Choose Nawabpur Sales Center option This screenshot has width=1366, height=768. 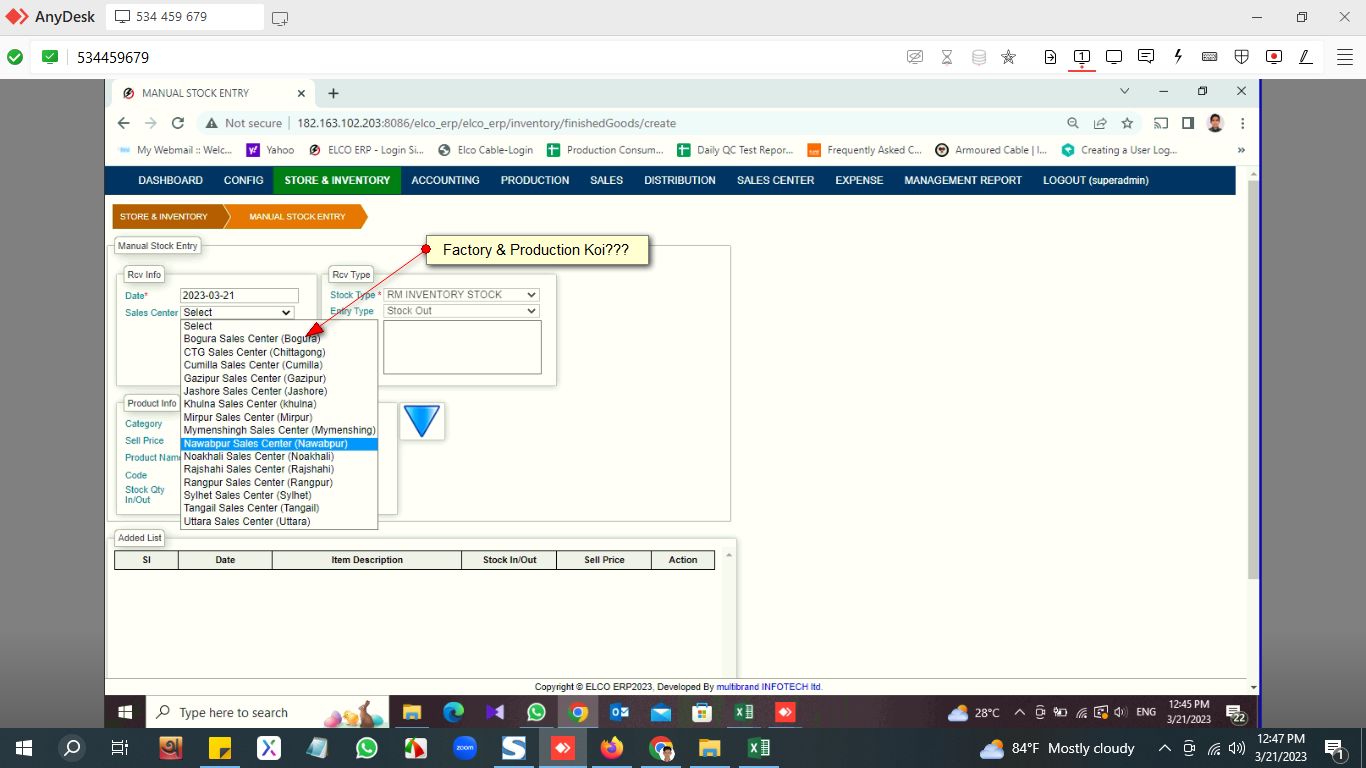click(x=279, y=444)
